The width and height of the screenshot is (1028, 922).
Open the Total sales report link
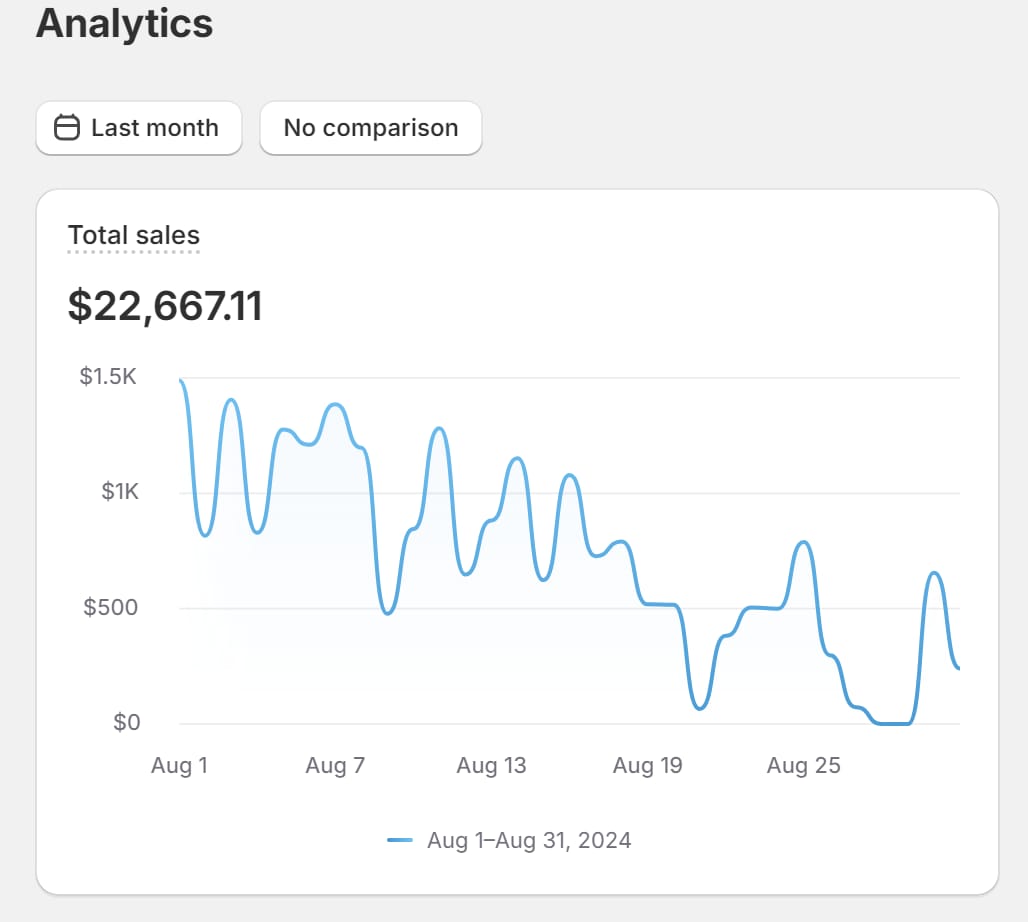[x=134, y=235]
